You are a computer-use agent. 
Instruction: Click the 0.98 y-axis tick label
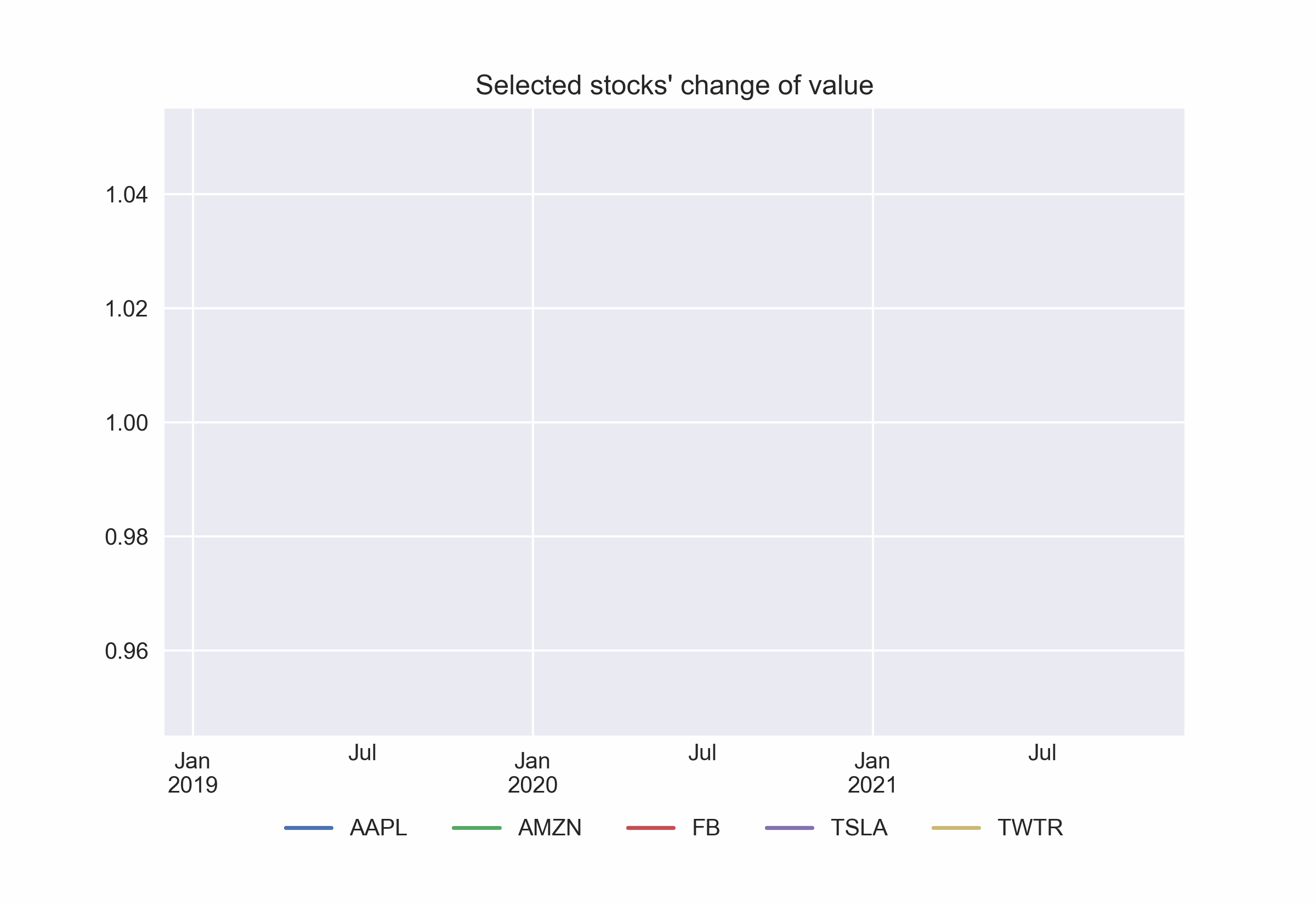pyautogui.click(x=126, y=537)
